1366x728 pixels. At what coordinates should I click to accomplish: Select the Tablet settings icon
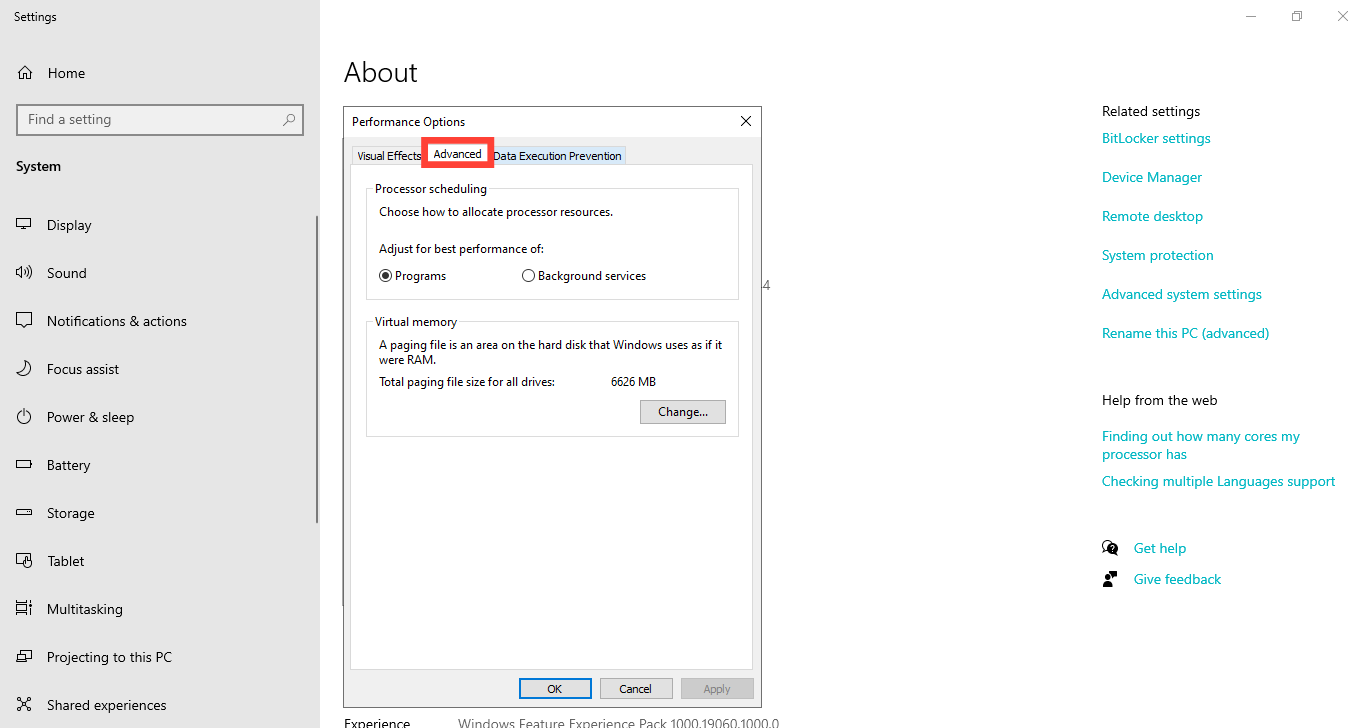22,560
